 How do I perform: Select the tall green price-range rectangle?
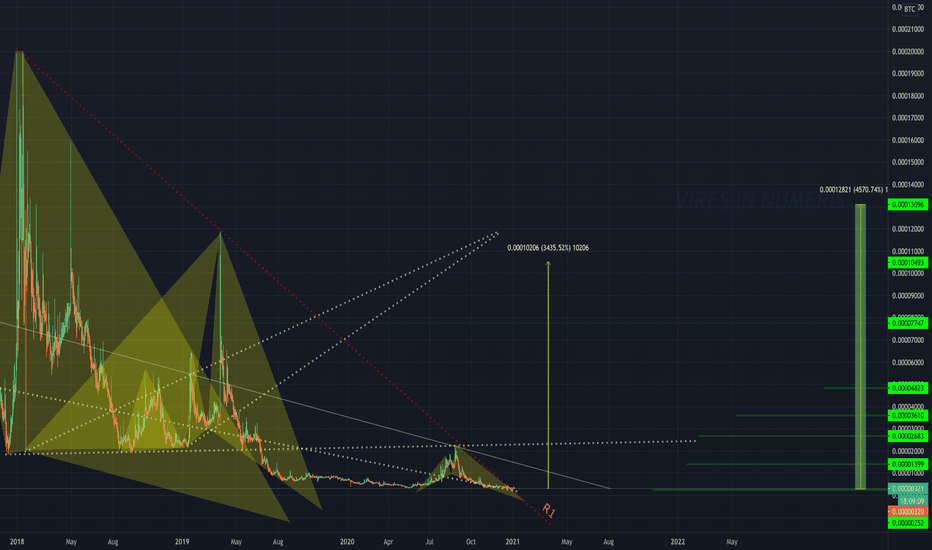tap(860, 347)
